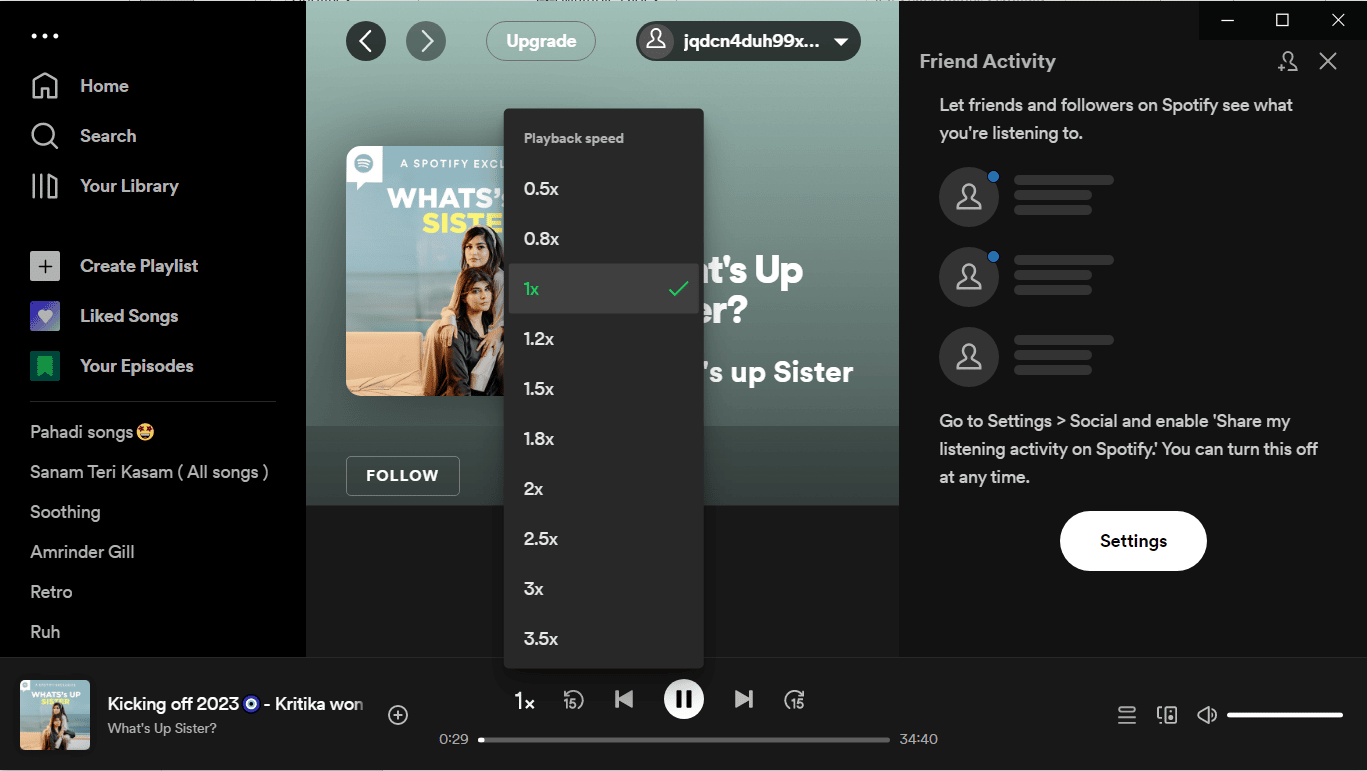Select 2x playback speed
This screenshot has width=1367, height=771.
tap(604, 489)
